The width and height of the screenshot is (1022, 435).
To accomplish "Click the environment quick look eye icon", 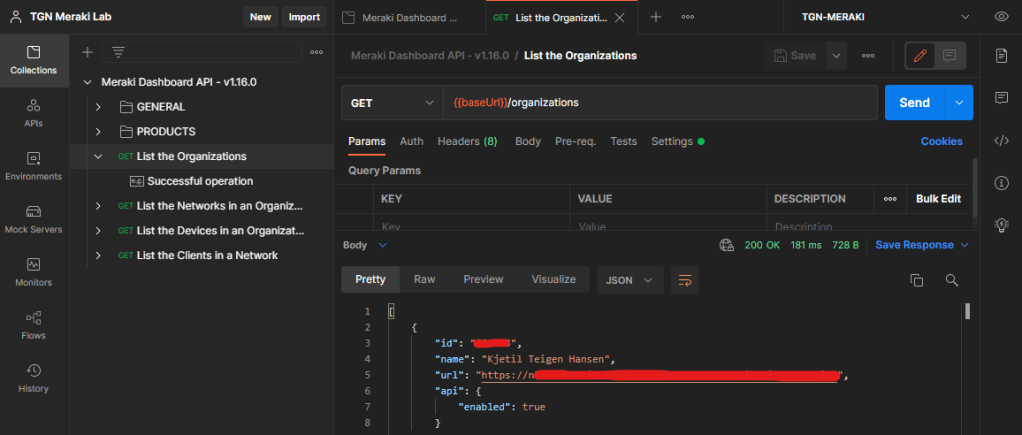I will (x=1001, y=17).
